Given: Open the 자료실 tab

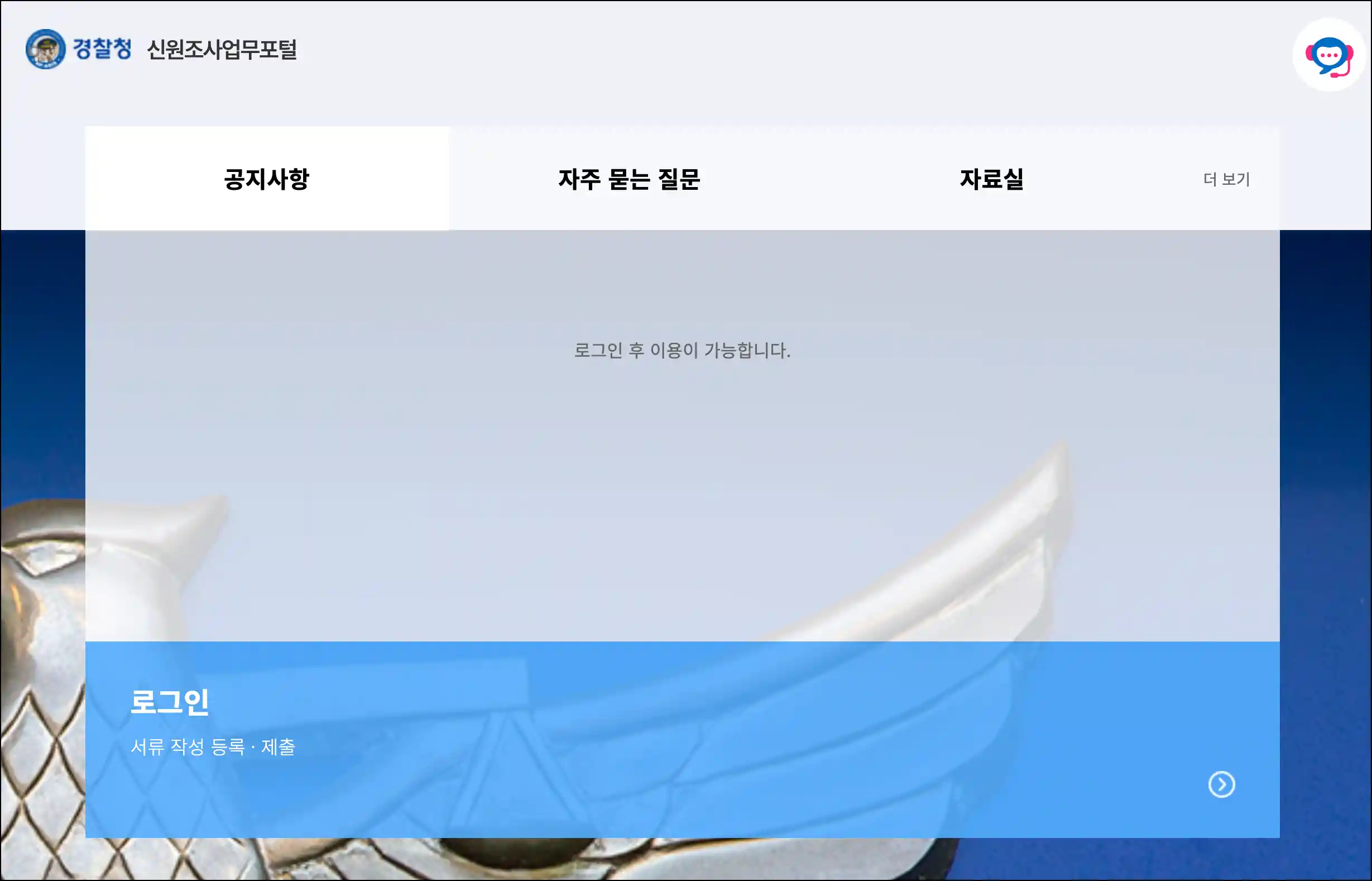Looking at the screenshot, I should tap(991, 179).
